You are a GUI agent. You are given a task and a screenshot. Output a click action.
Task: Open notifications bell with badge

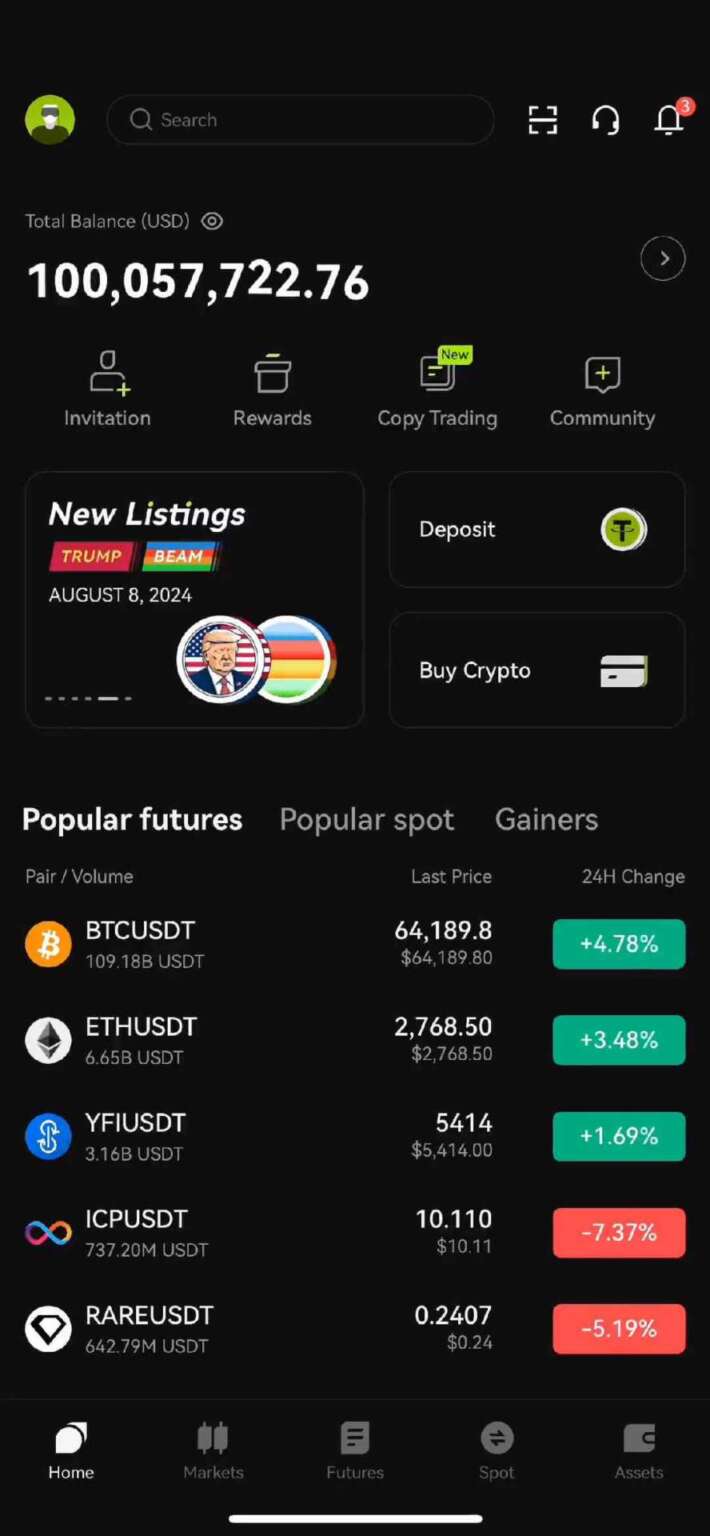(x=668, y=120)
